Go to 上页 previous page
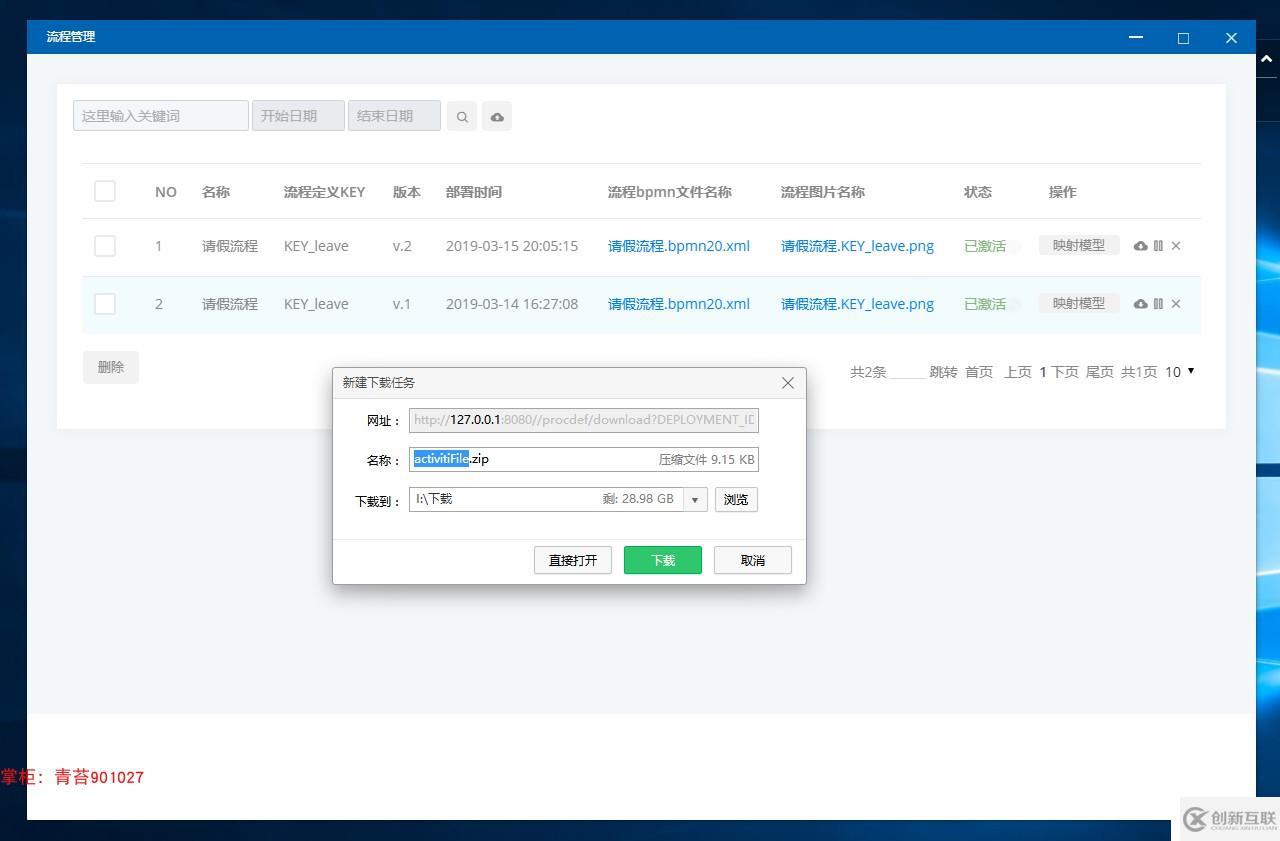 coord(1018,372)
